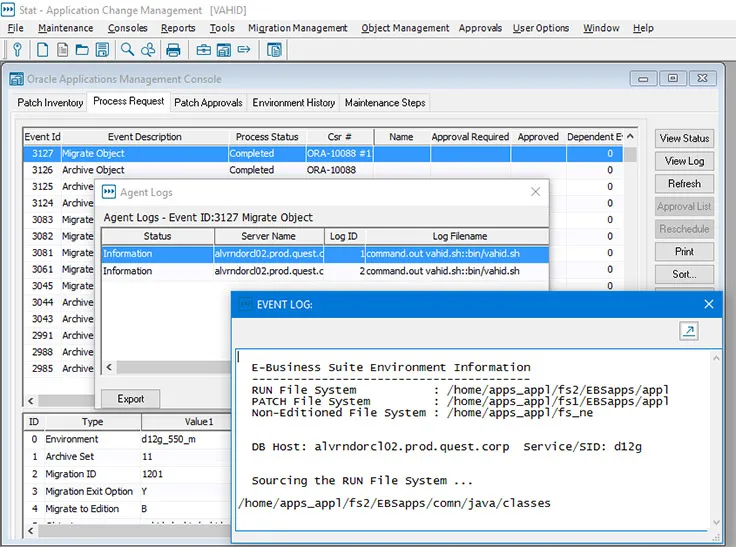Open the Object Management menu
The image size is (736, 547).
click(x=405, y=28)
